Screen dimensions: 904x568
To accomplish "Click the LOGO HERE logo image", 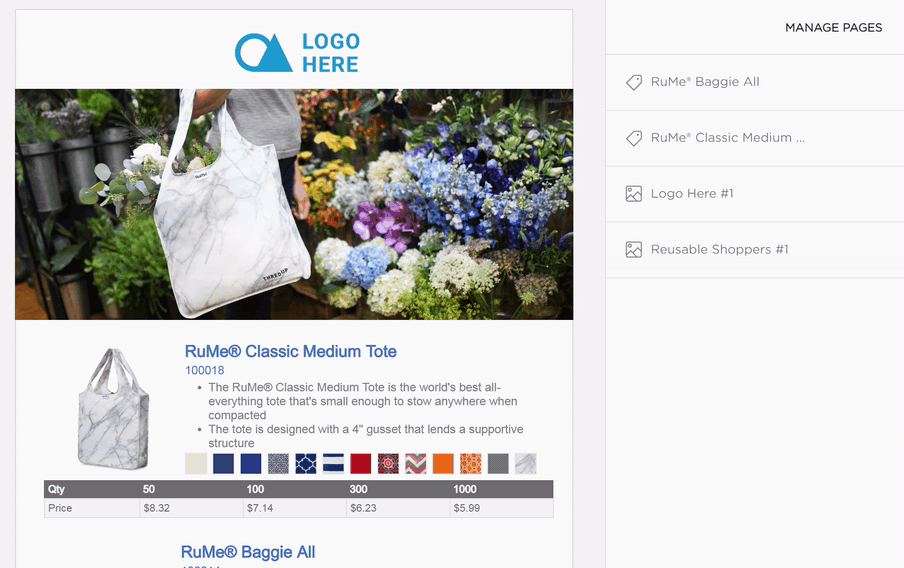I will pos(297,52).
